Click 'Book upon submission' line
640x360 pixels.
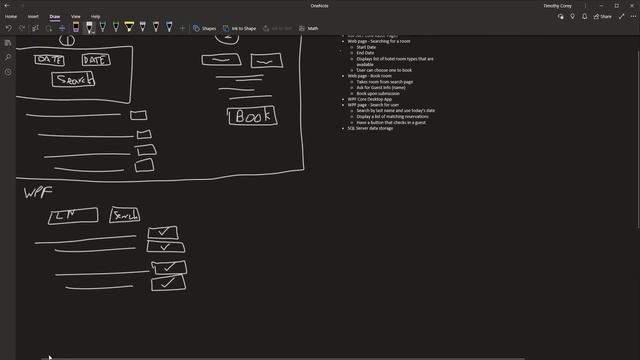pyautogui.click(x=378, y=93)
